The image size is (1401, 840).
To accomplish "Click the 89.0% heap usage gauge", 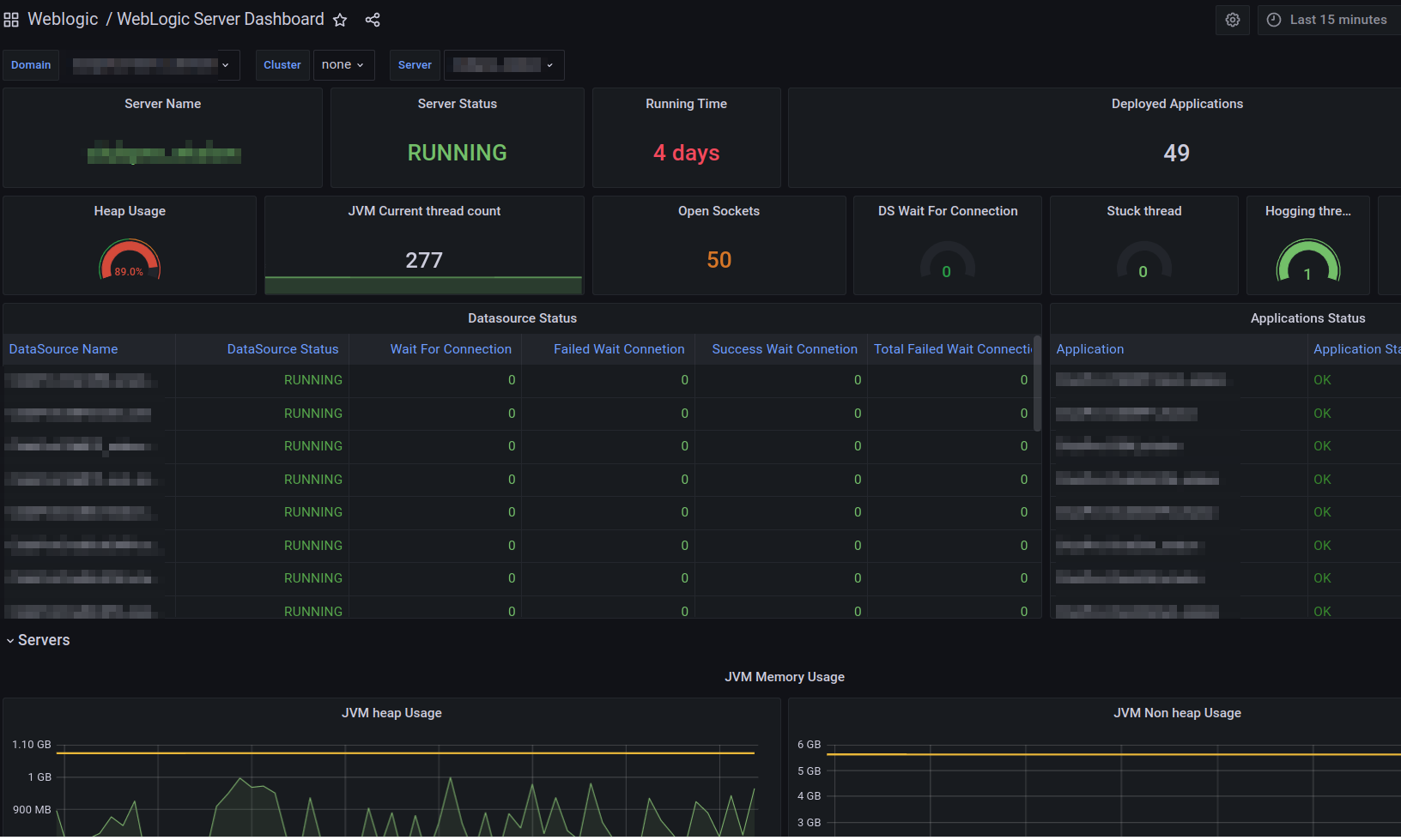I will click(x=130, y=260).
